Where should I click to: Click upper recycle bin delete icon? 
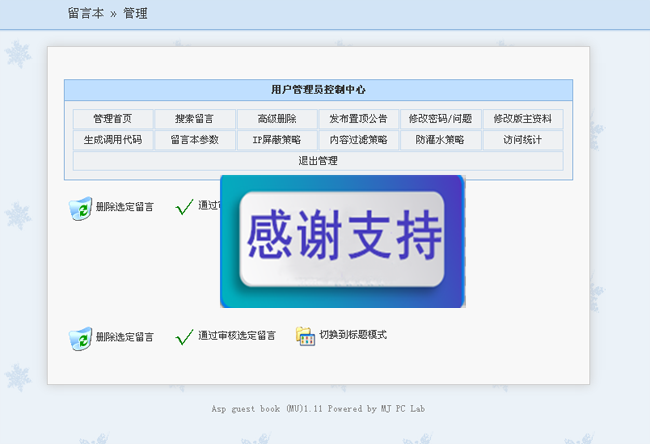tap(80, 208)
